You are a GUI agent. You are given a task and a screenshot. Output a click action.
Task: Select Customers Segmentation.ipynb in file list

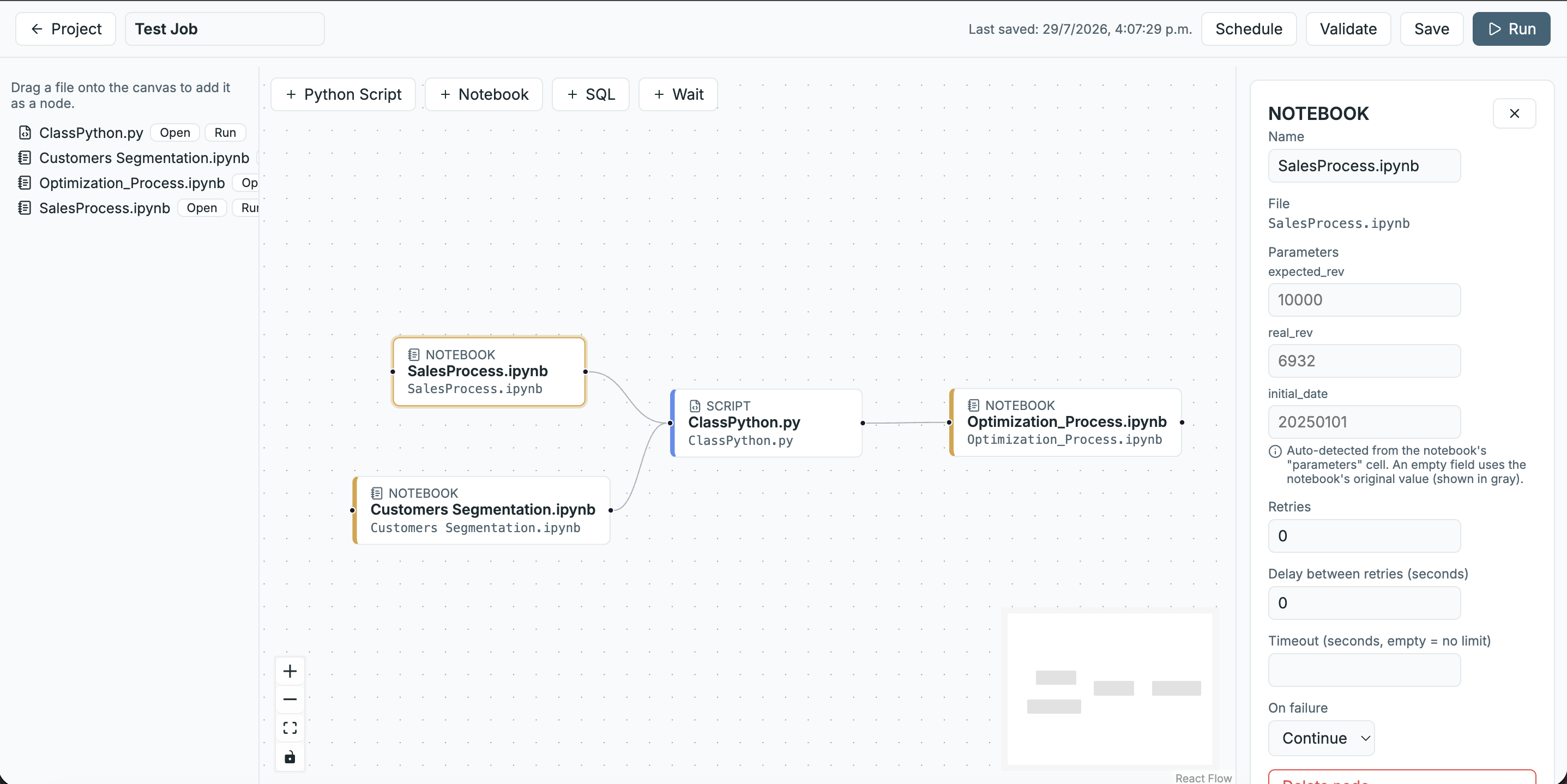(144, 158)
